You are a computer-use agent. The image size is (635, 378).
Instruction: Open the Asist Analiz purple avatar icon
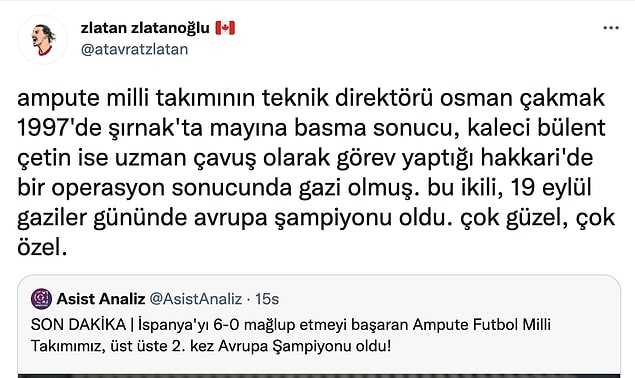click(41, 299)
